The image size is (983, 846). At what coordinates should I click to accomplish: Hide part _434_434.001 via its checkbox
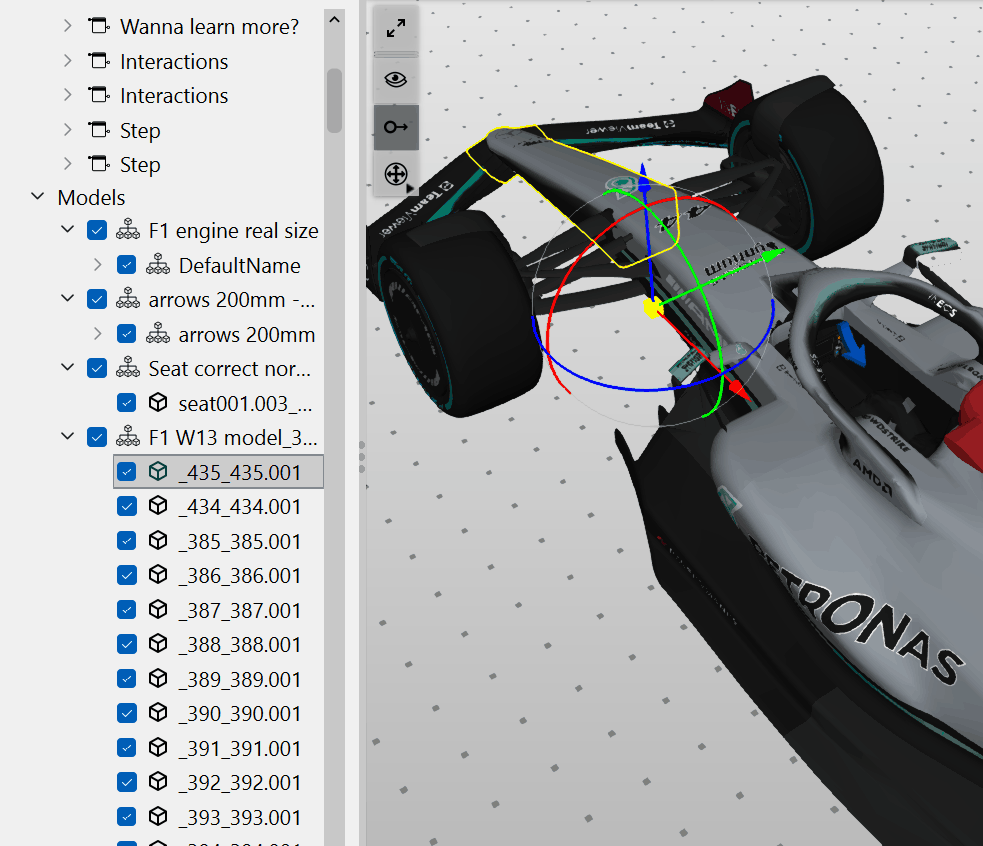point(127,505)
